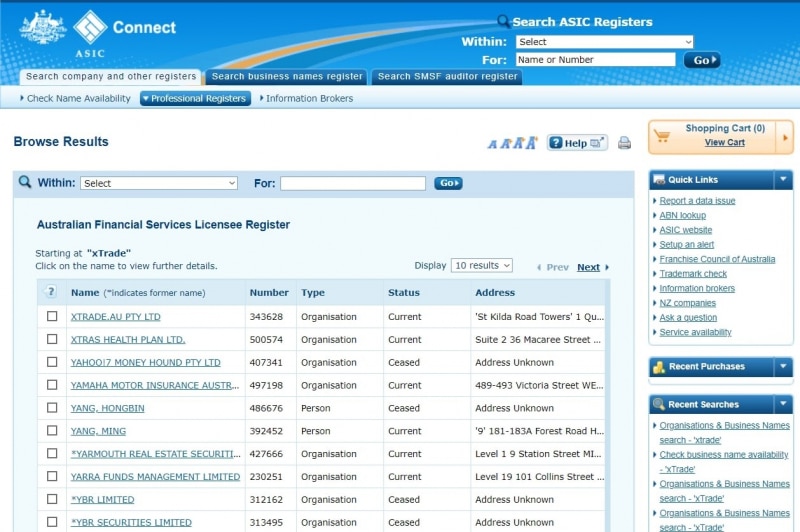
Task: Open *YBR SECURITIES LIMITED details
Action: point(131,523)
